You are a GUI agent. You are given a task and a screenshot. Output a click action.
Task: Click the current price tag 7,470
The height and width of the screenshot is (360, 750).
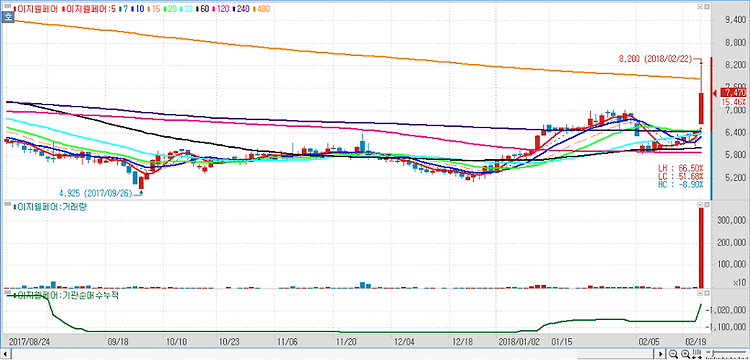(x=733, y=93)
